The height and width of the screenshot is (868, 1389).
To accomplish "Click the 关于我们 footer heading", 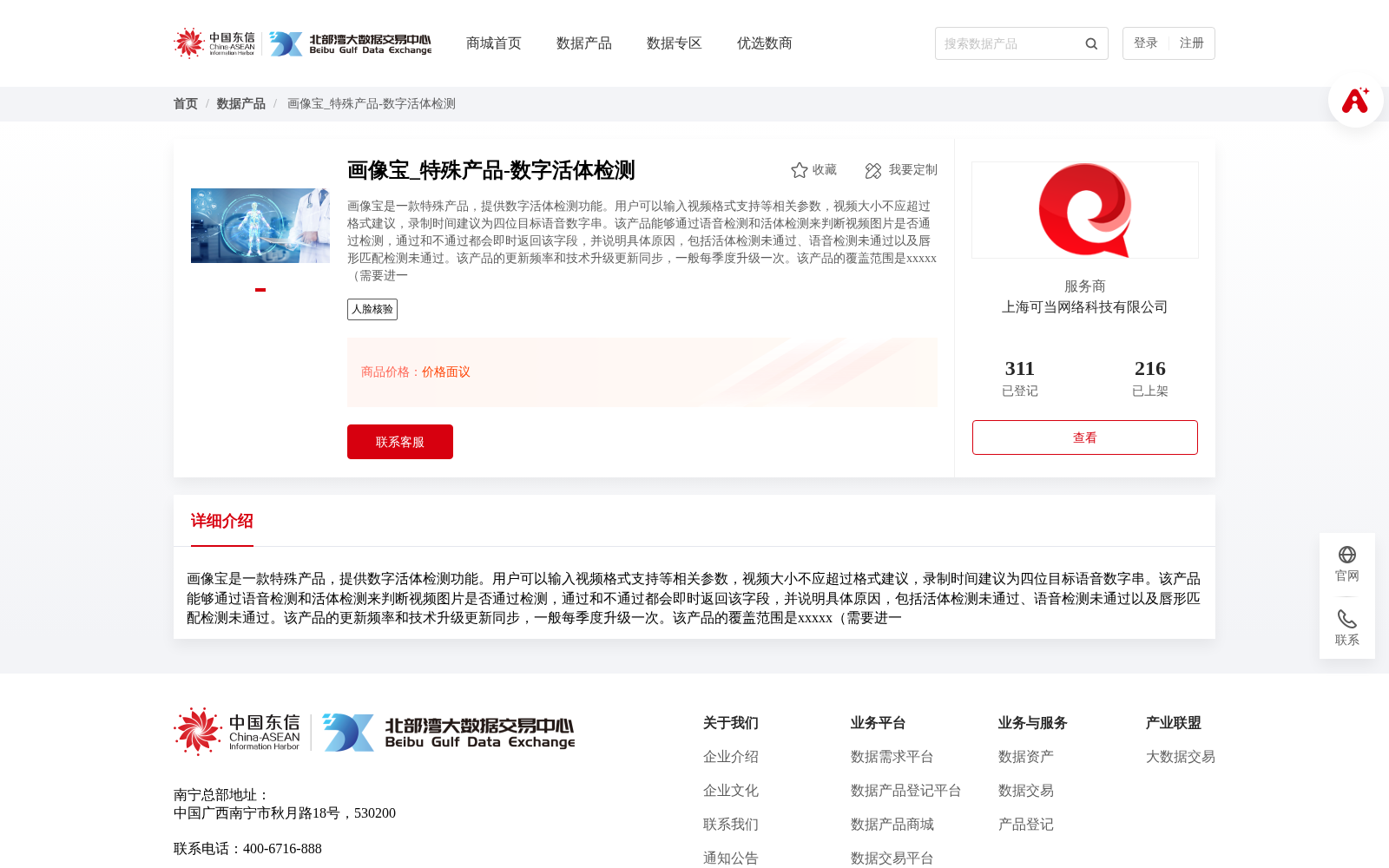I will point(731,723).
